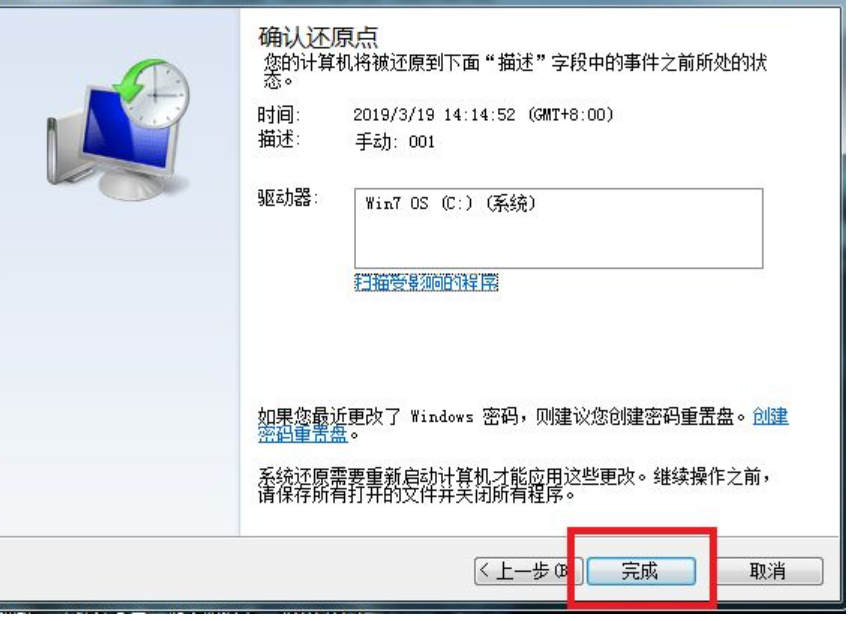Click the restore state explanation paragraph

[x=516, y=72]
